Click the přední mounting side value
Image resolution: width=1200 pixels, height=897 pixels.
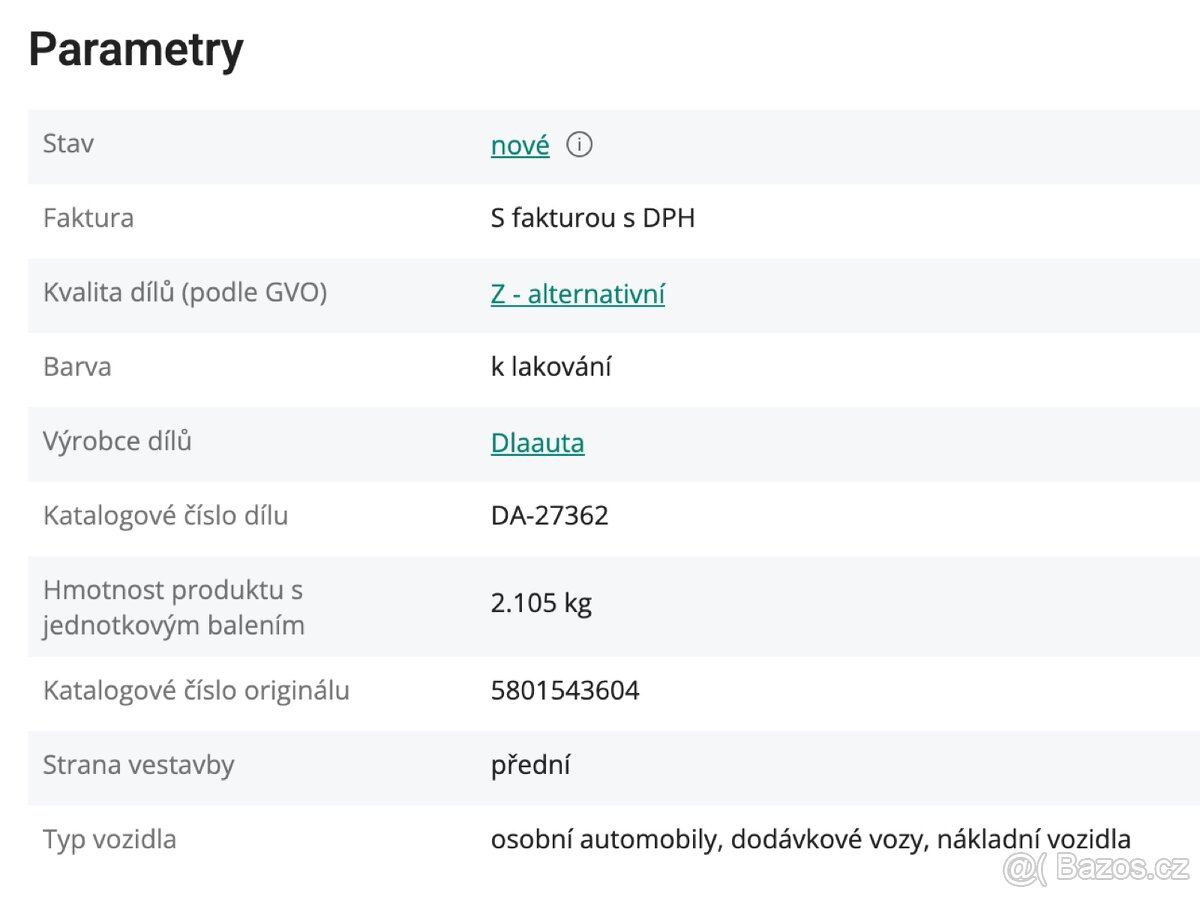point(530,766)
